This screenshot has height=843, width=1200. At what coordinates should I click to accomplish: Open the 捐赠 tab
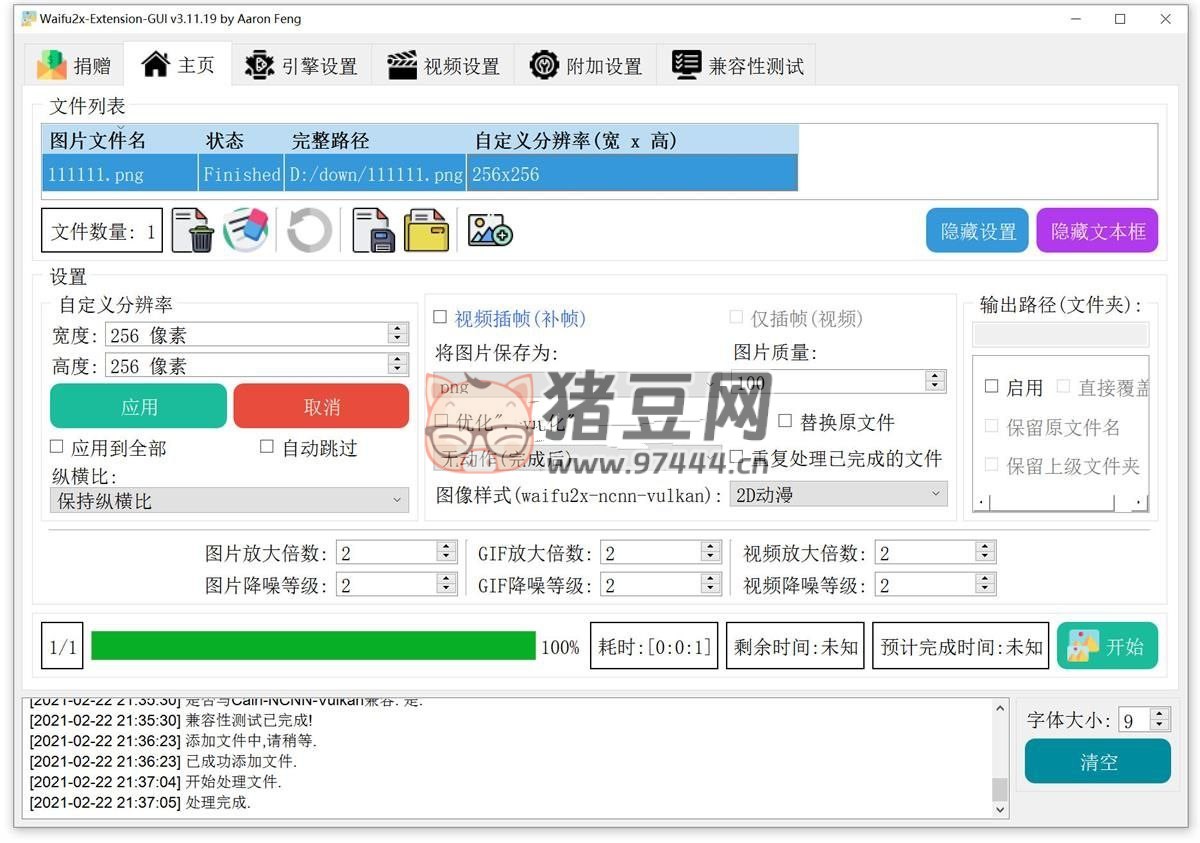74,65
